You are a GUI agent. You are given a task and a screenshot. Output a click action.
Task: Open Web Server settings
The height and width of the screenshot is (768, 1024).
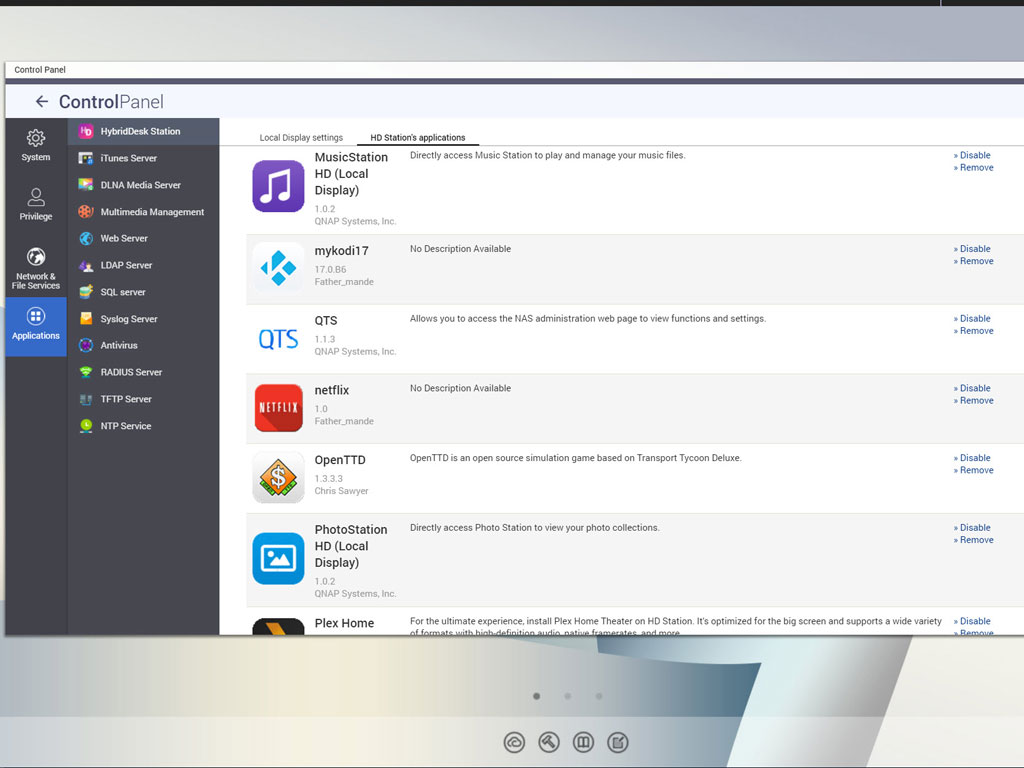[144, 238]
